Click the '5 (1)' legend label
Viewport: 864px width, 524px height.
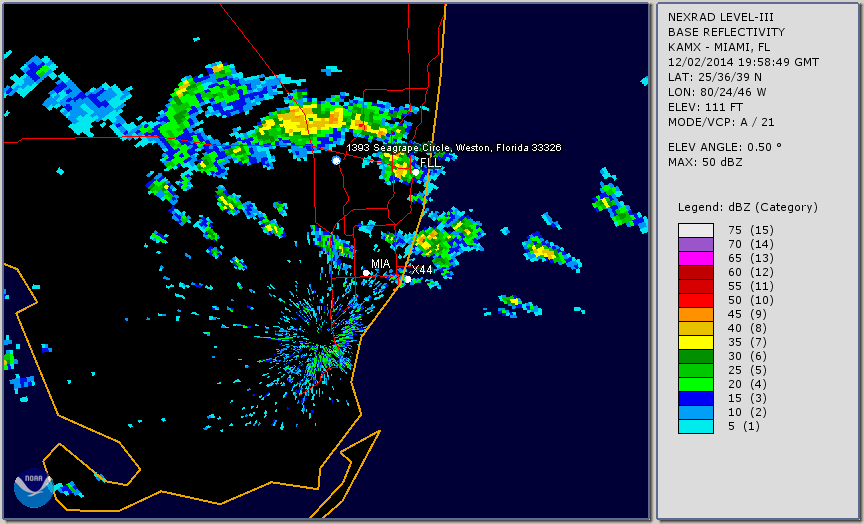(x=743, y=426)
